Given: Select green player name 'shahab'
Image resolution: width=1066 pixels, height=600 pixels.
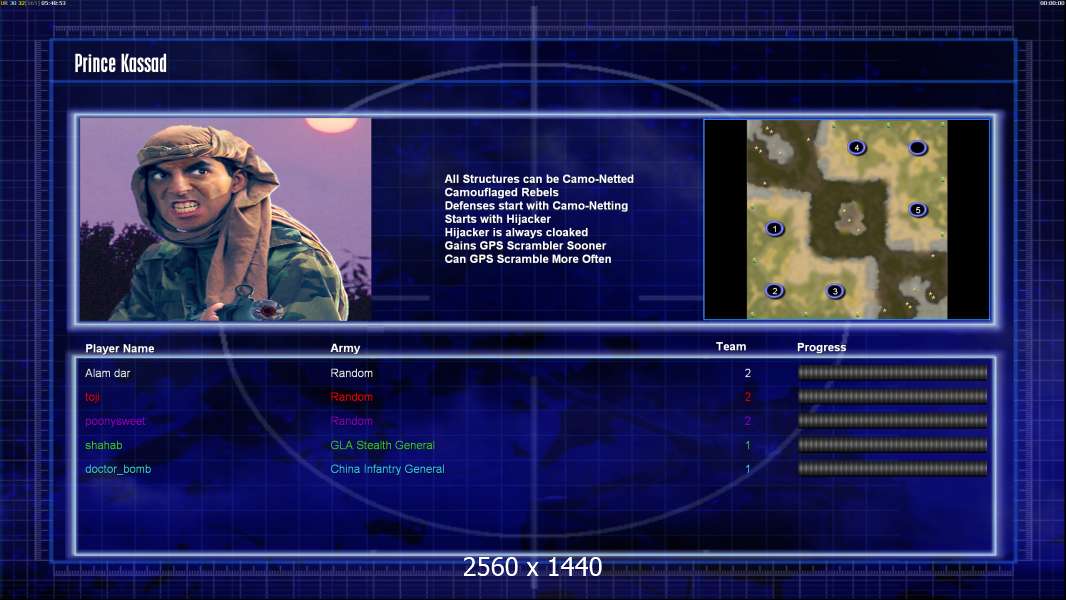Looking at the screenshot, I should click(x=103, y=445).
